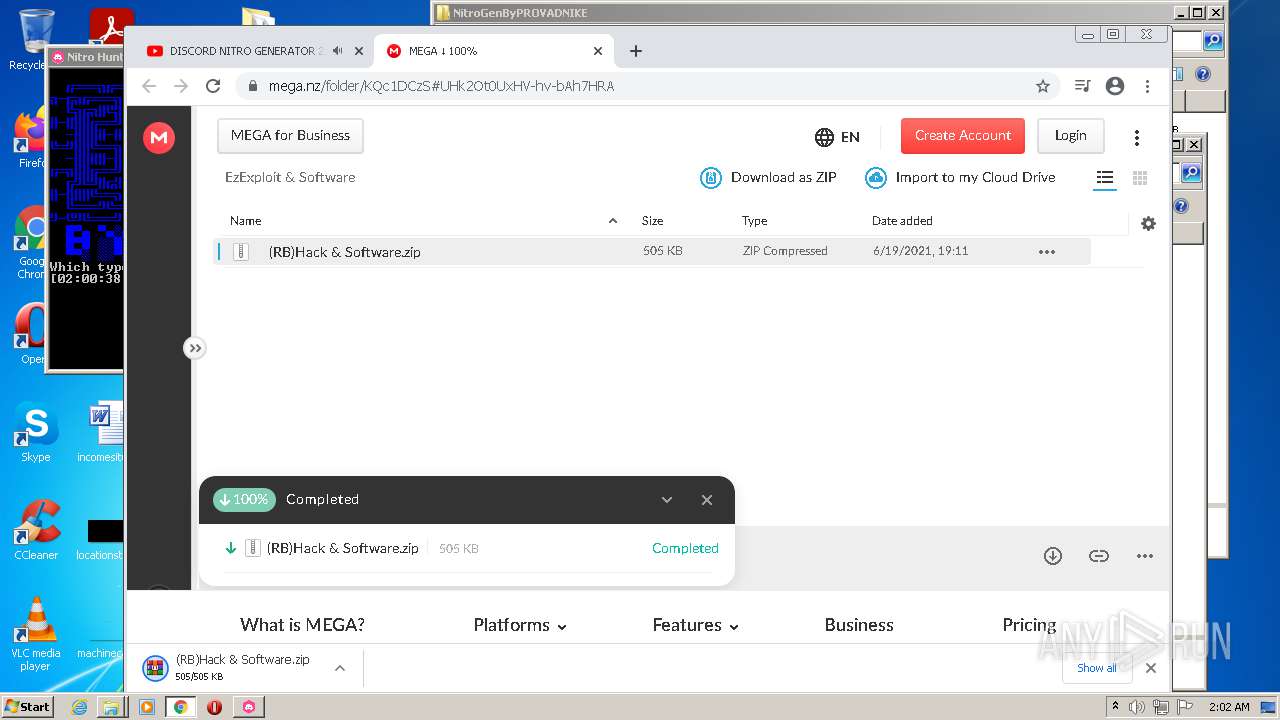1280x720 pixels.
Task: Open CCleaner desktop shortcut
Action: [36, 530]
